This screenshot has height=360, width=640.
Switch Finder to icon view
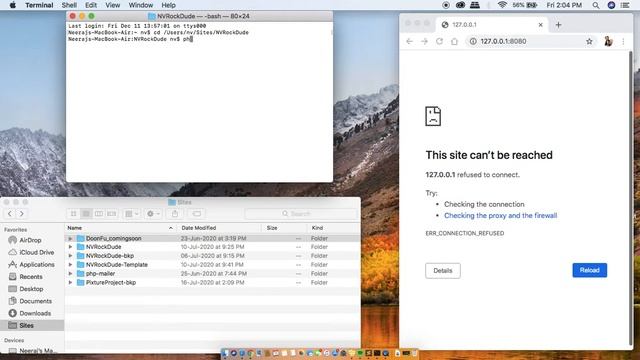(x=73, y=213)
